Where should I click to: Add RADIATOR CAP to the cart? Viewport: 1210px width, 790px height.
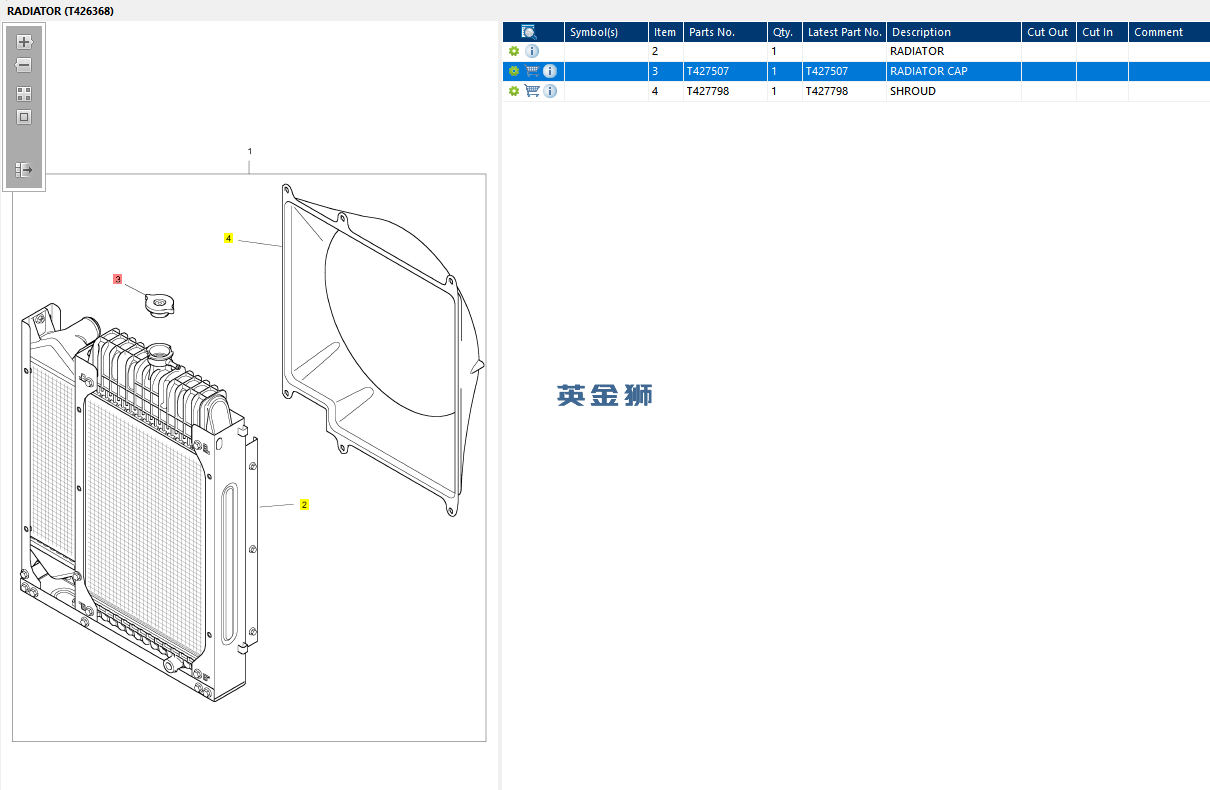tap(532, 71)
